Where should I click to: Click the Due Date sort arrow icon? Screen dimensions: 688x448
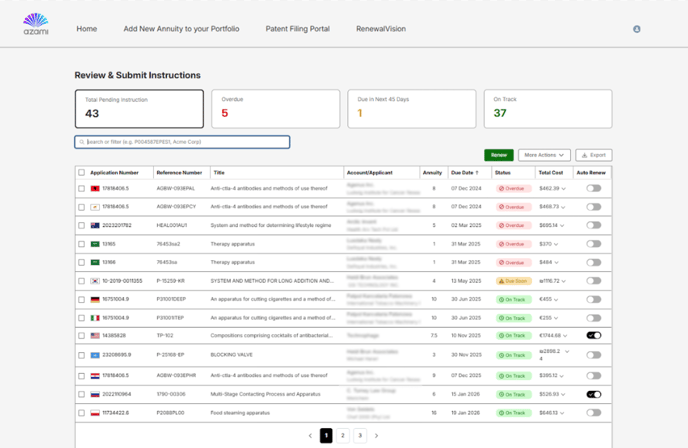pos(476,173)
